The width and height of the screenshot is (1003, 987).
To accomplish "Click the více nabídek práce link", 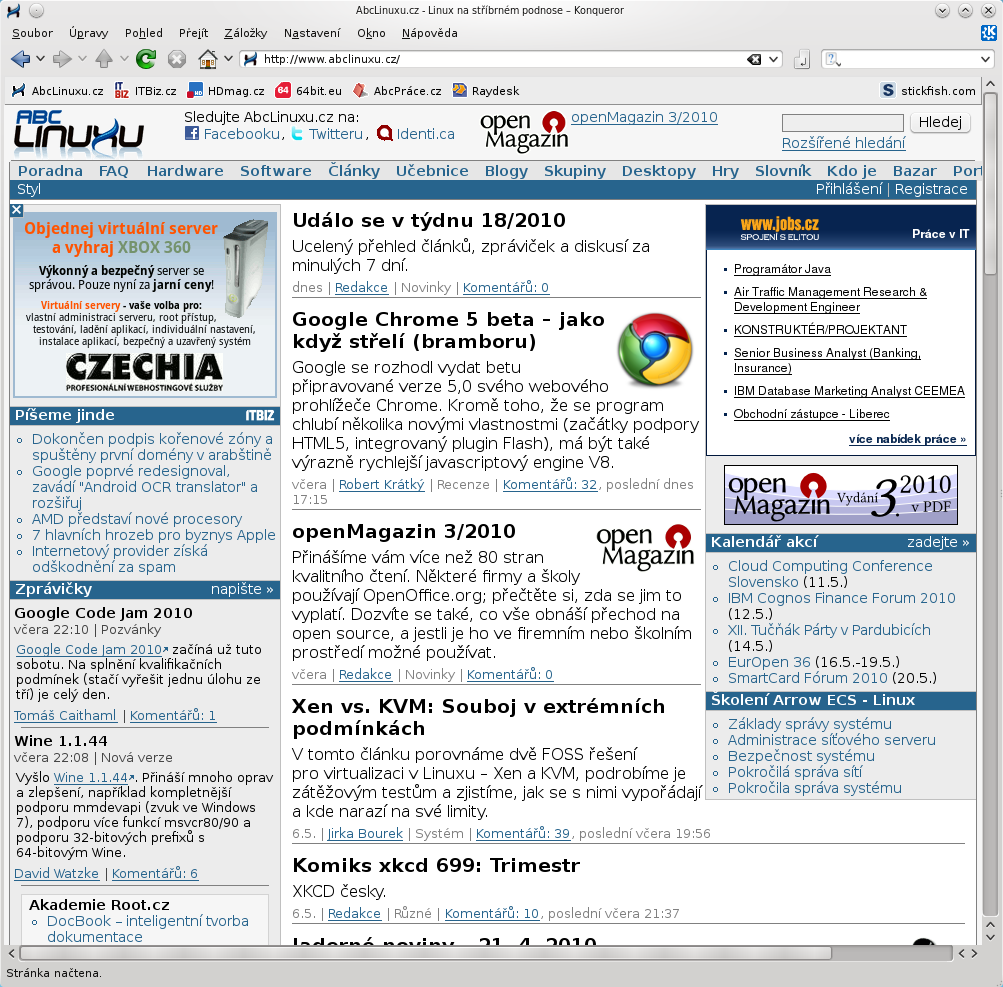I will click(x=907, y=439).
